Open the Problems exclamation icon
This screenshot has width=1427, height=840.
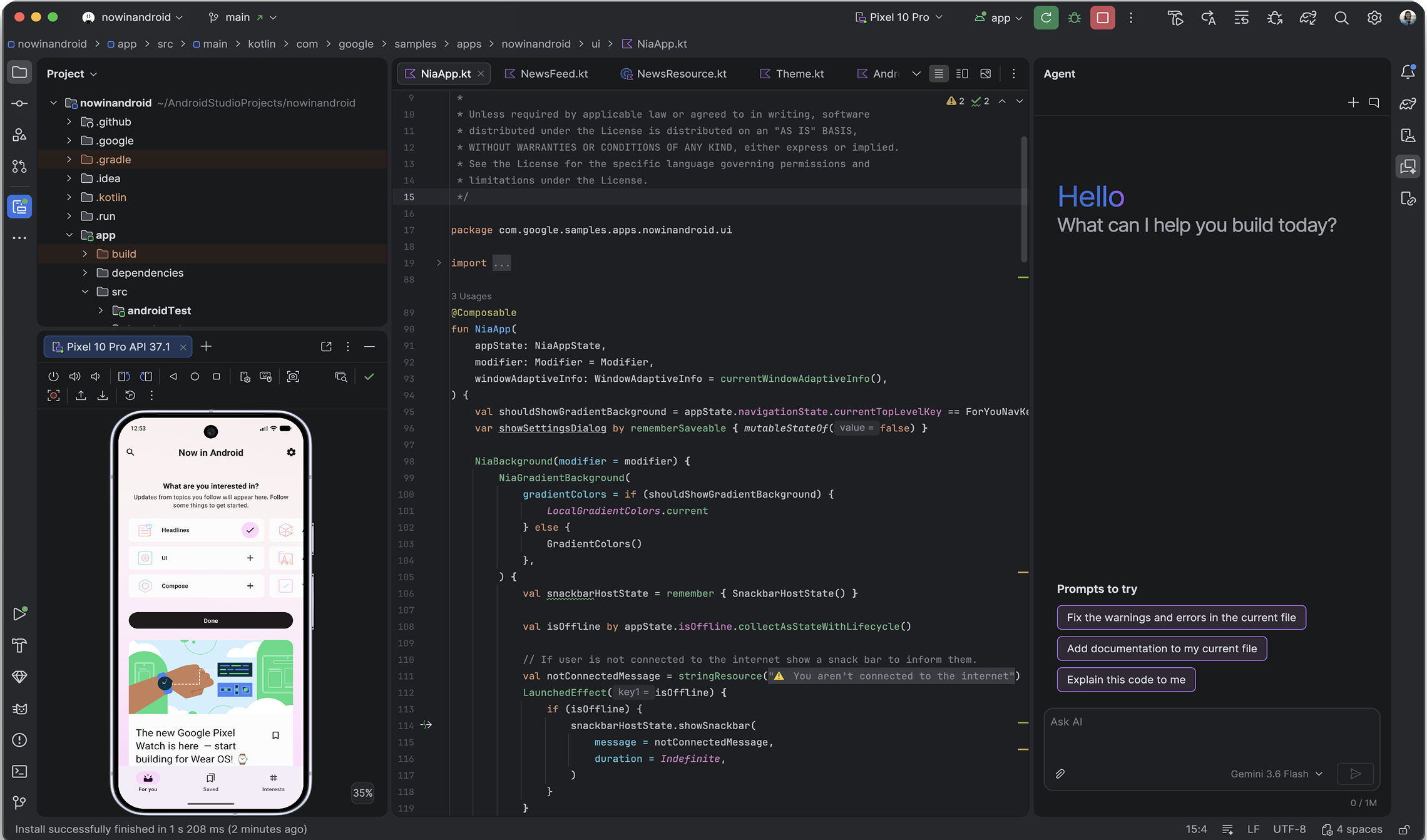tap(19, 740)
